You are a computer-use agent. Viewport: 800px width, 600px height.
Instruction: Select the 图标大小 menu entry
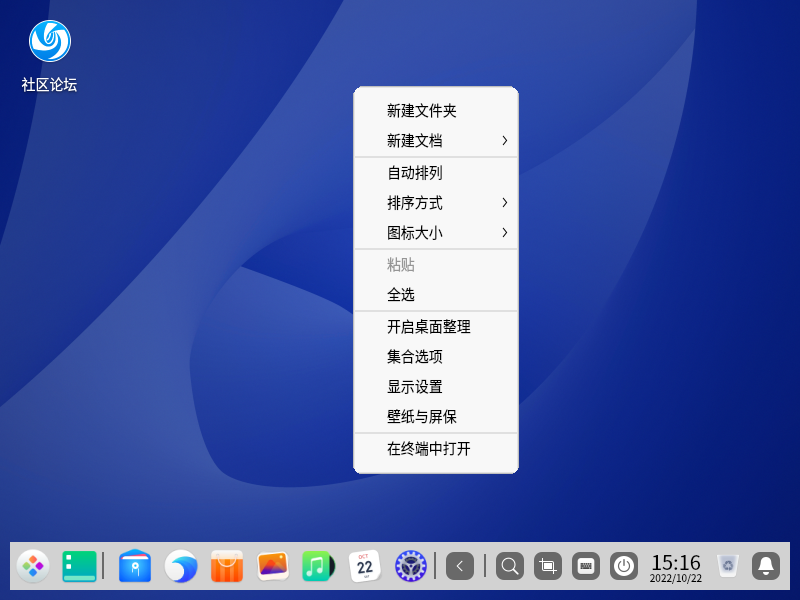tap(436, 233)
